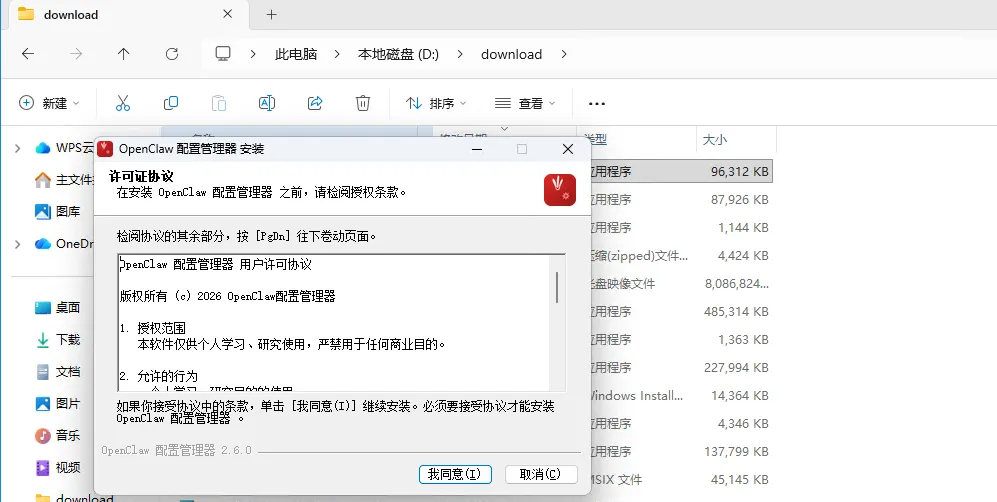Open 图片 in the sidebar

58,404
